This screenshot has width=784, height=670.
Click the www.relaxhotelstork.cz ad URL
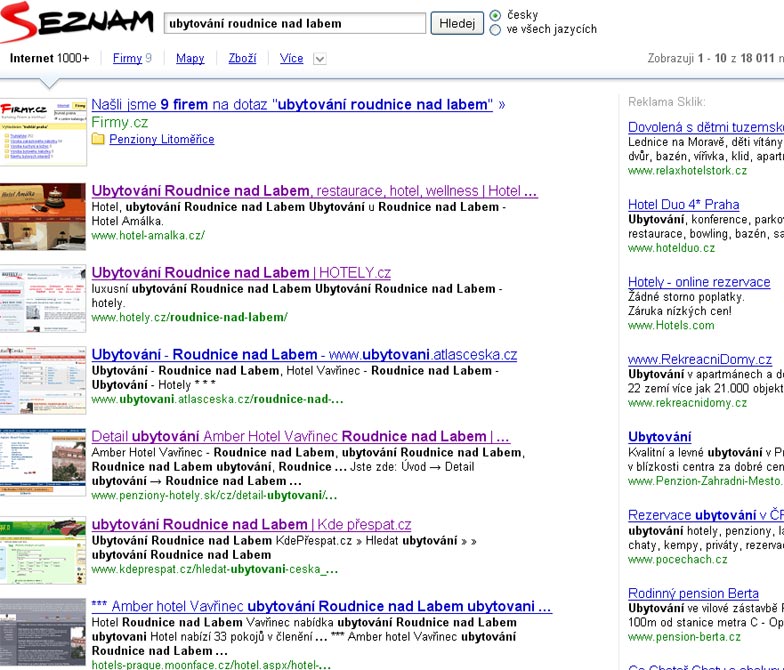[x=688, y=171]
